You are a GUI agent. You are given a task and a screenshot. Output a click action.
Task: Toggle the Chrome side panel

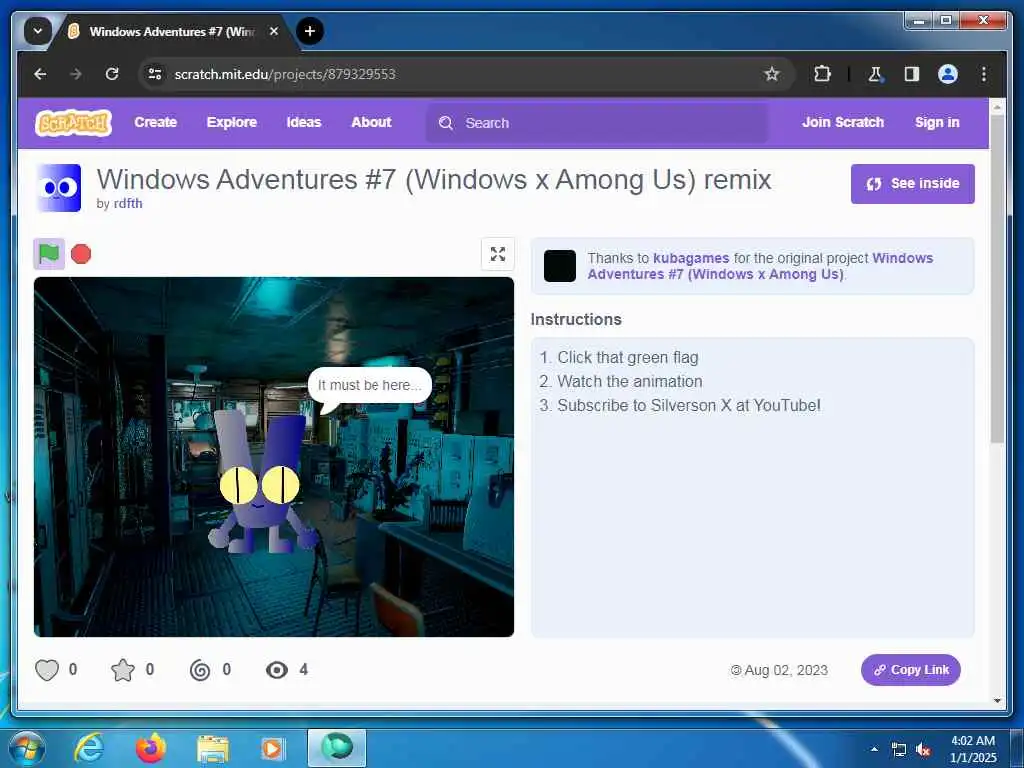coord(912,74)
